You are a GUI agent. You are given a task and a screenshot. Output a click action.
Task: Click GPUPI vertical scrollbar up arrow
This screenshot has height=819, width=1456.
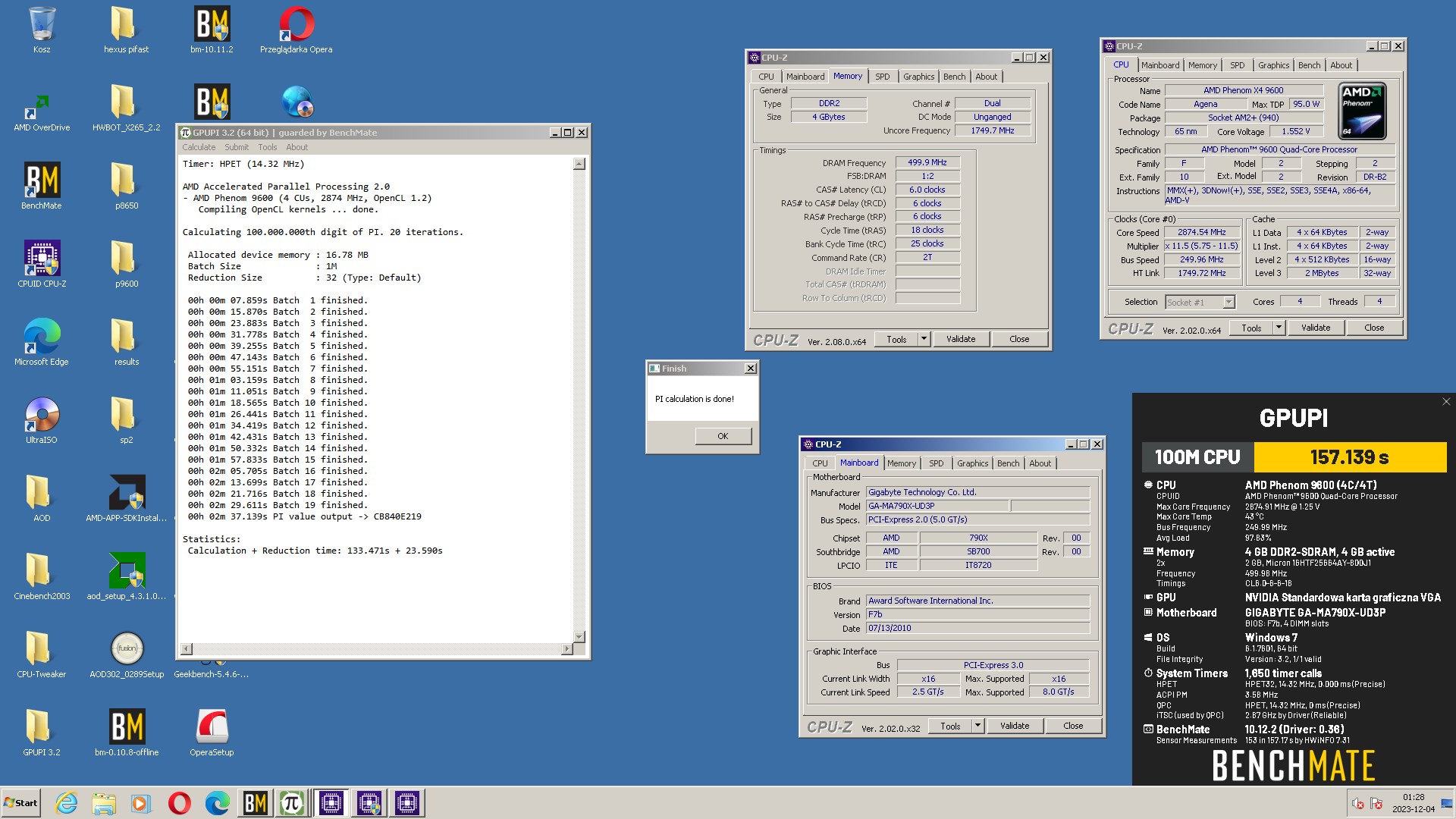click(579, 164)
